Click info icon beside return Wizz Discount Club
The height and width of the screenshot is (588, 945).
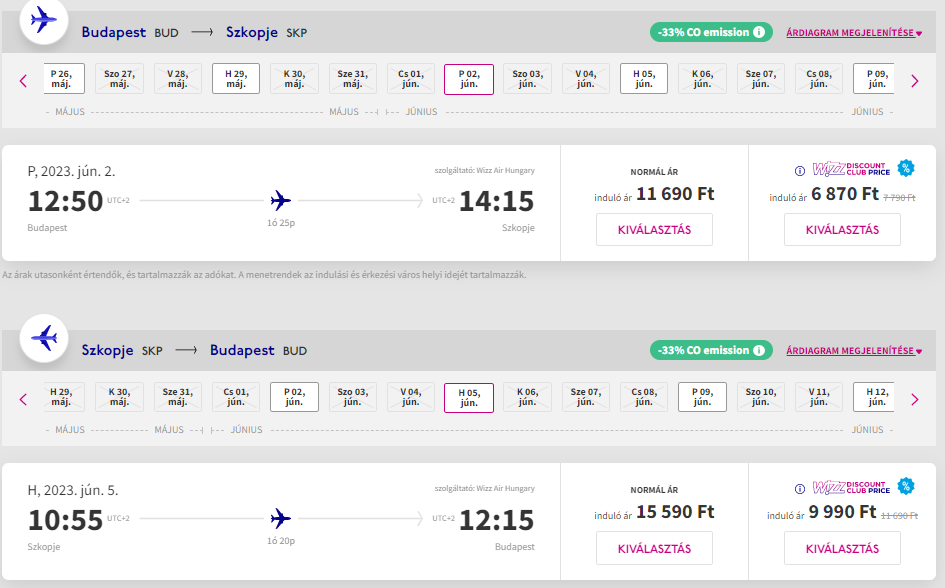tap(799, 489)
